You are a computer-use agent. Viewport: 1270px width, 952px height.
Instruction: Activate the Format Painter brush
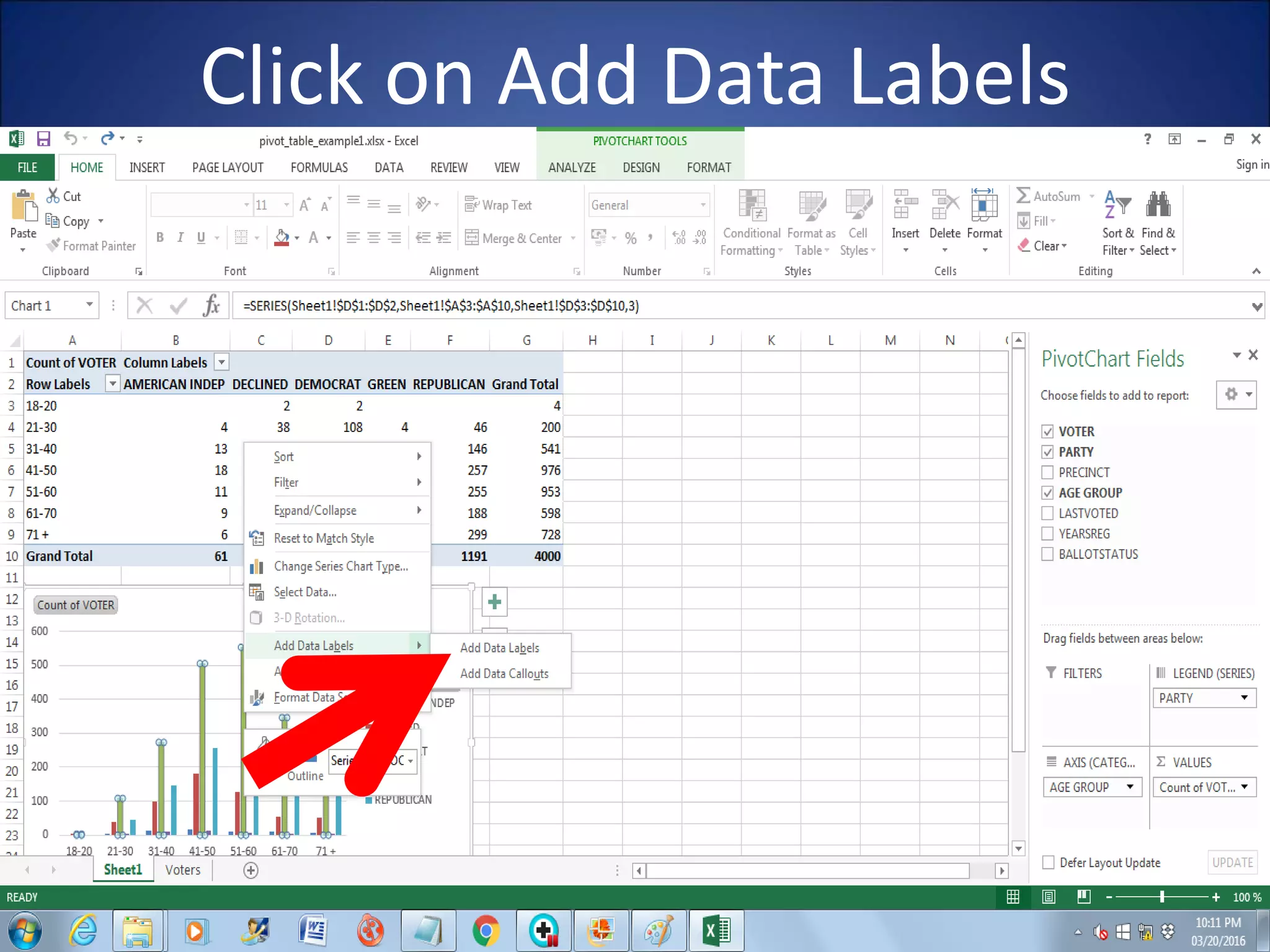(92, 246)
